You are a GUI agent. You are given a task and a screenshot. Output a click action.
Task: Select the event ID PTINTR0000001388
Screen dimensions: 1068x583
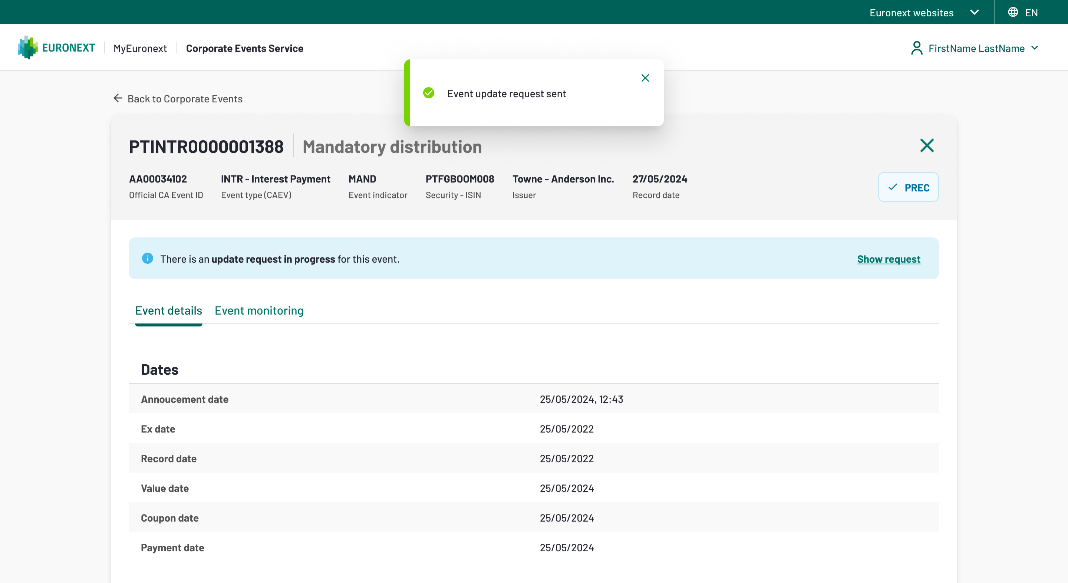tap(206, 146)
